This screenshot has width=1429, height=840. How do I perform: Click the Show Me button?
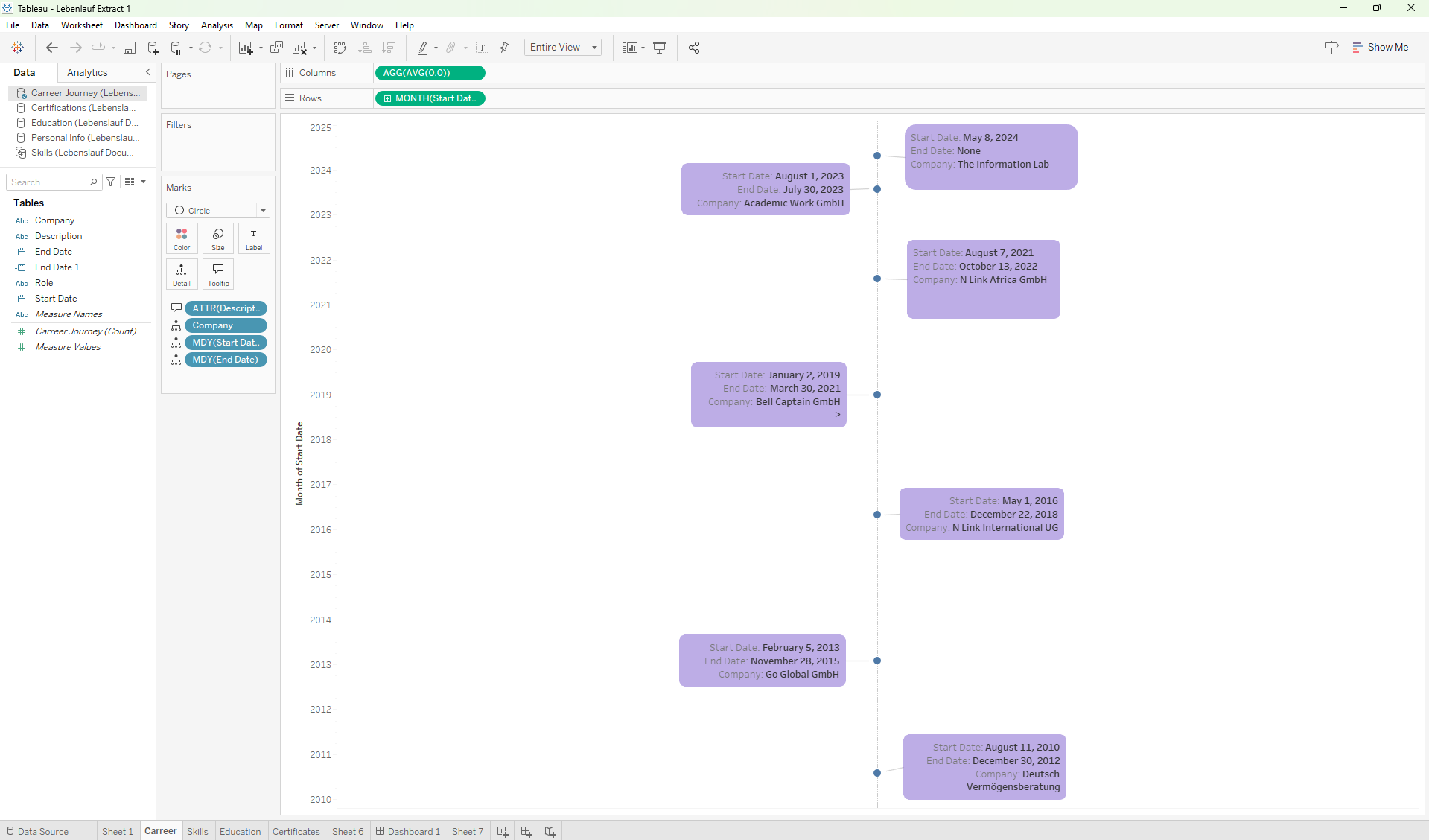(1381, 47)
